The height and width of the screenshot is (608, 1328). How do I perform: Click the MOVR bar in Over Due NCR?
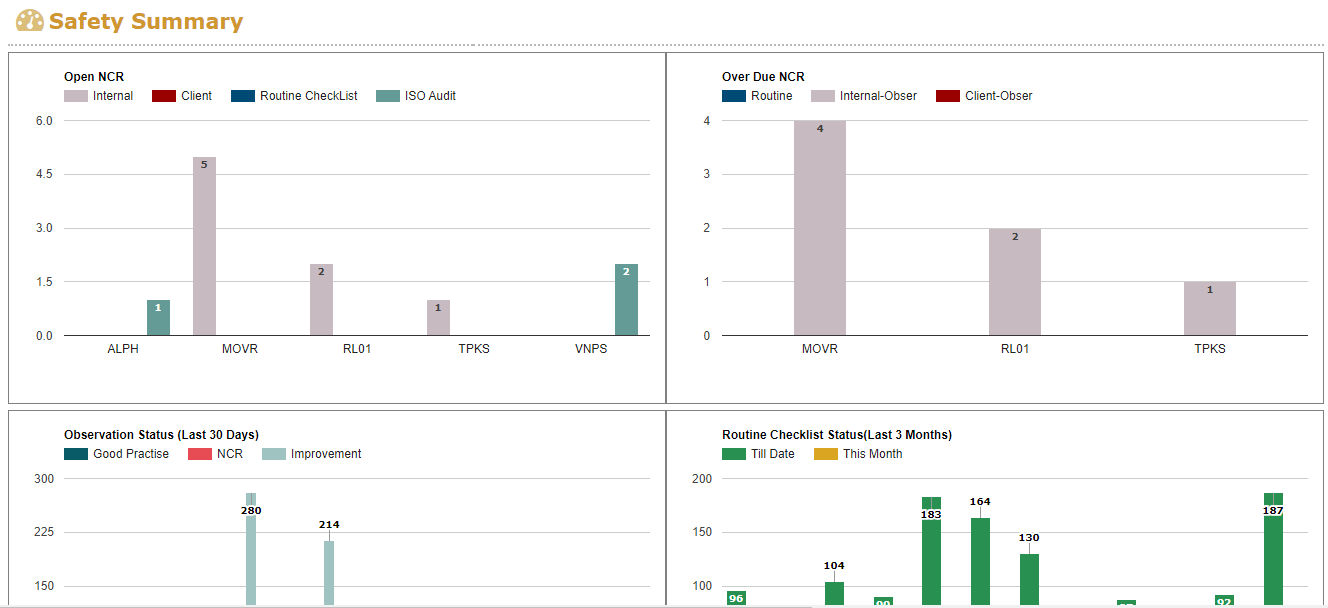click(x=820, y=228)
